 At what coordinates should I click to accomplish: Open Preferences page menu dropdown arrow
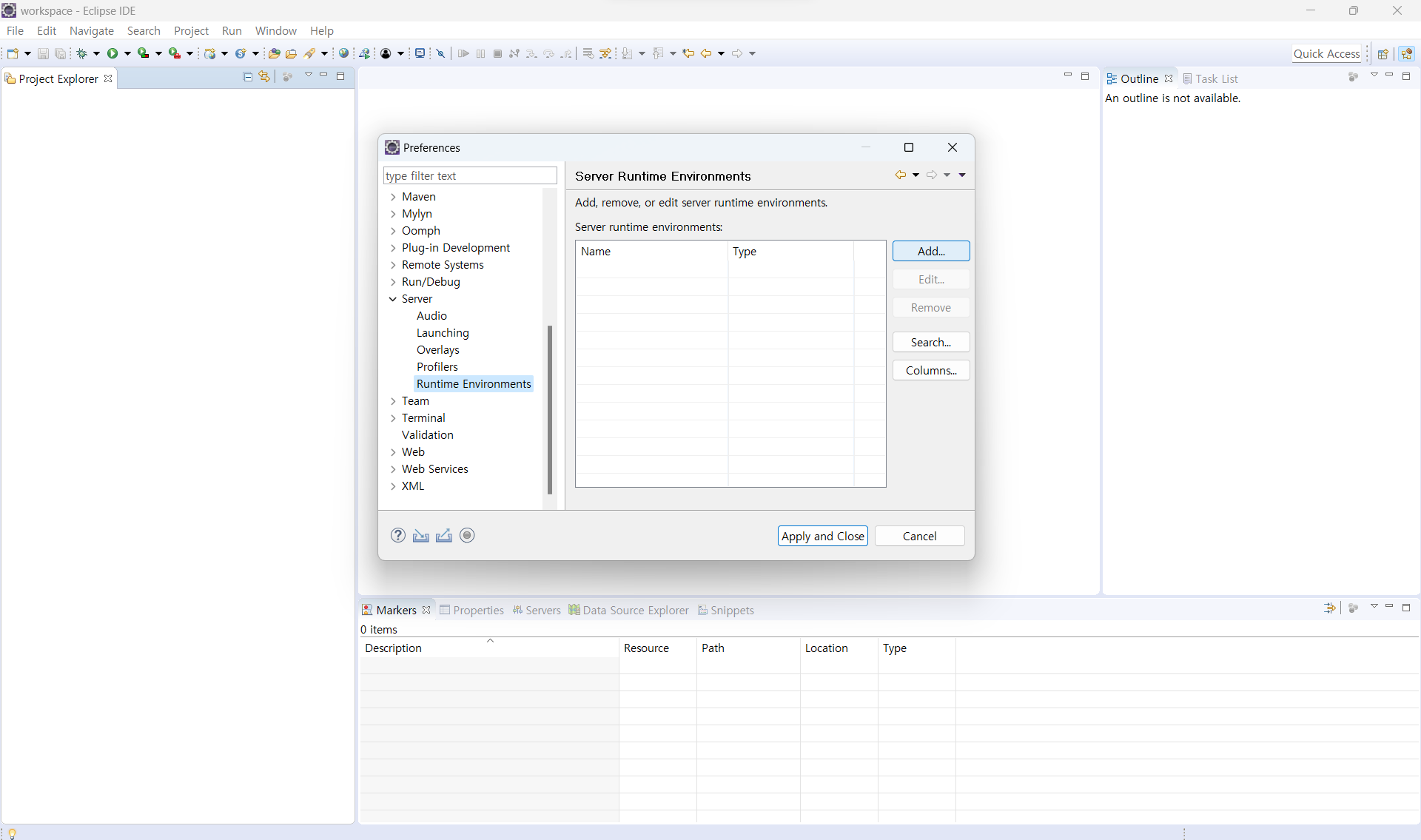click(x=962, y=175)
